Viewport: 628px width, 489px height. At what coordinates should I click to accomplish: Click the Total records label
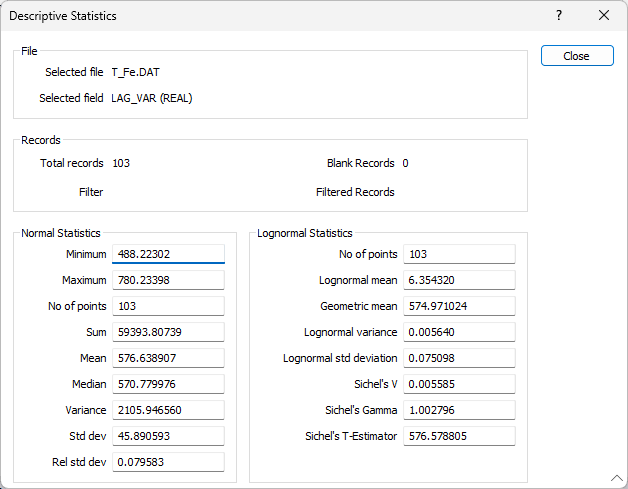72,163
